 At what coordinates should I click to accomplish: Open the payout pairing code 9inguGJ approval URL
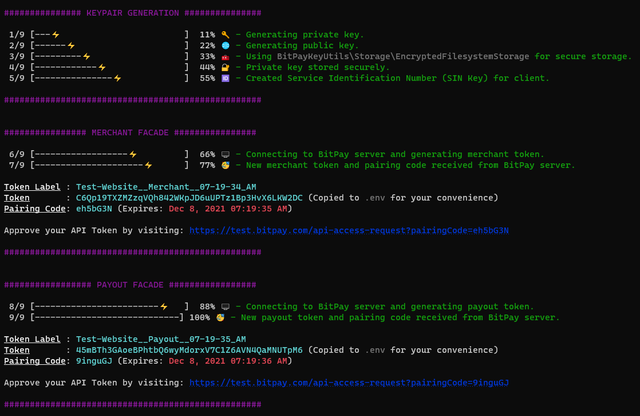(349, 383)
